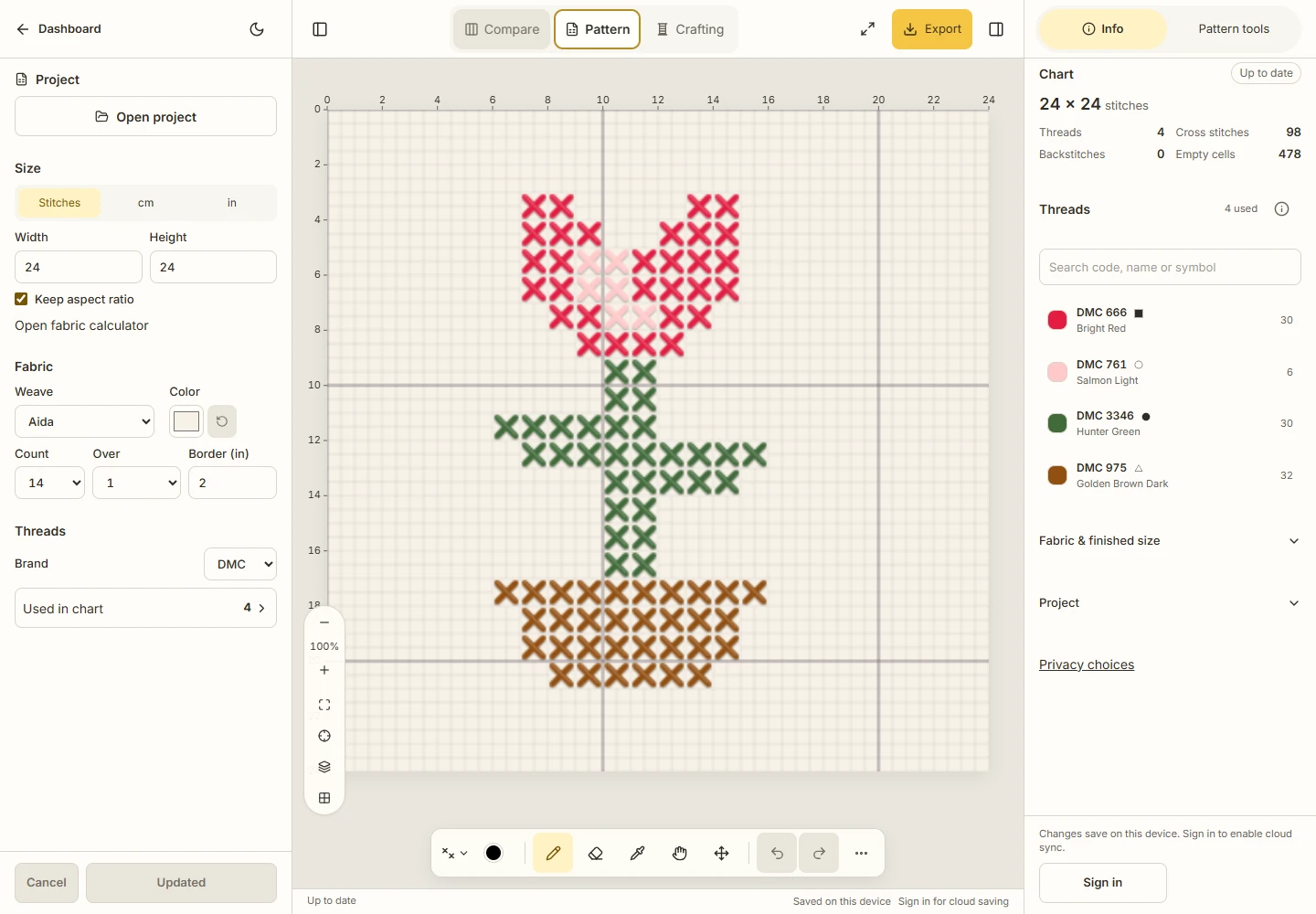Open the Weave dropdown showing Aida
Screen dimensions: 1316x914
[x=85, y=421]
